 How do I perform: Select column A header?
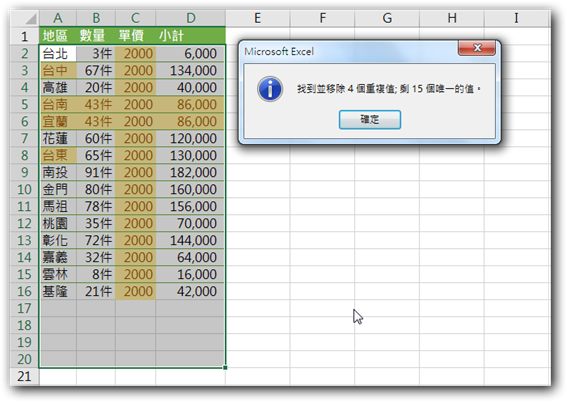click(58, 18)
